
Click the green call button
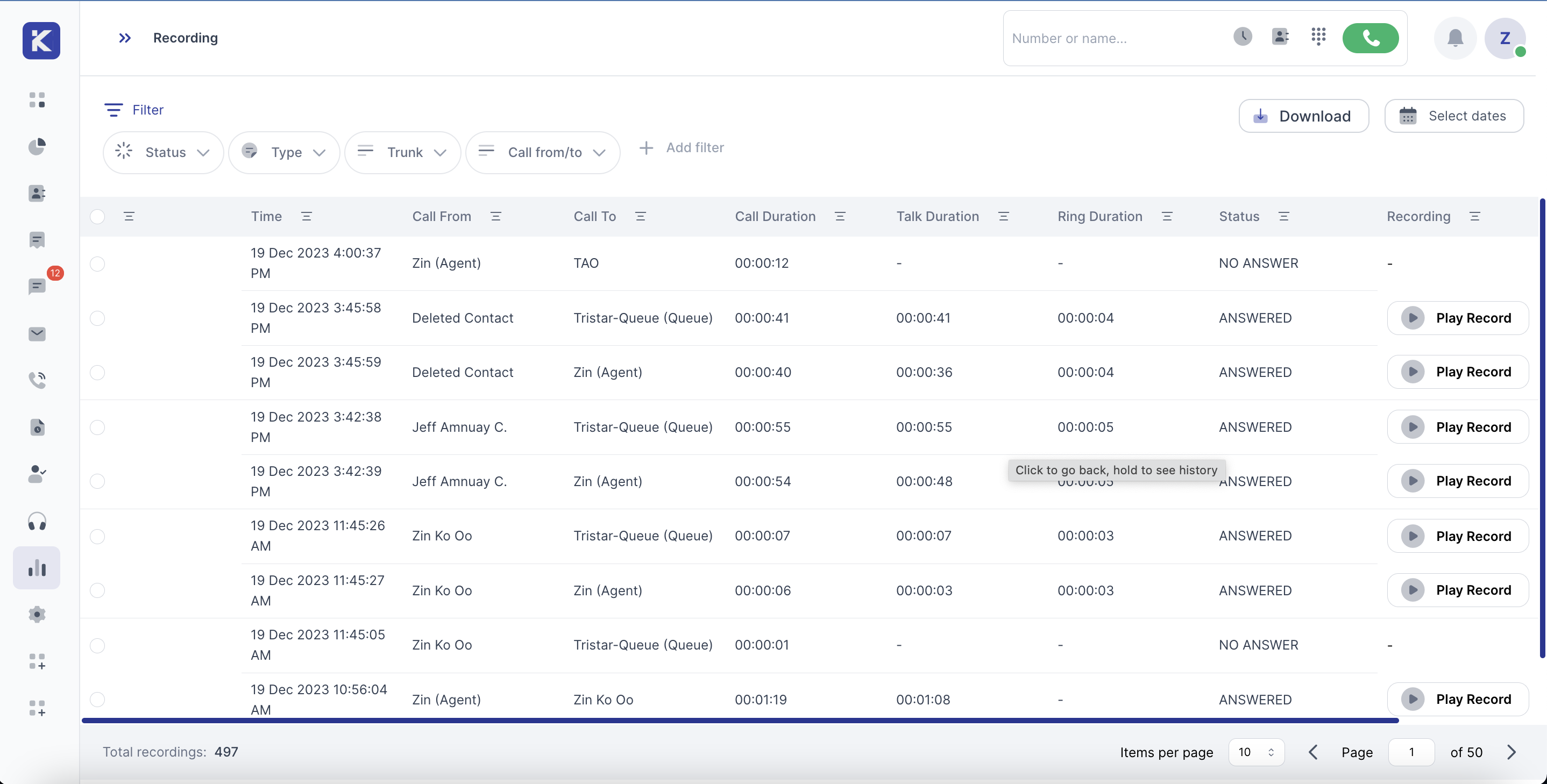pyautogui.click(x=1370, y=38)
